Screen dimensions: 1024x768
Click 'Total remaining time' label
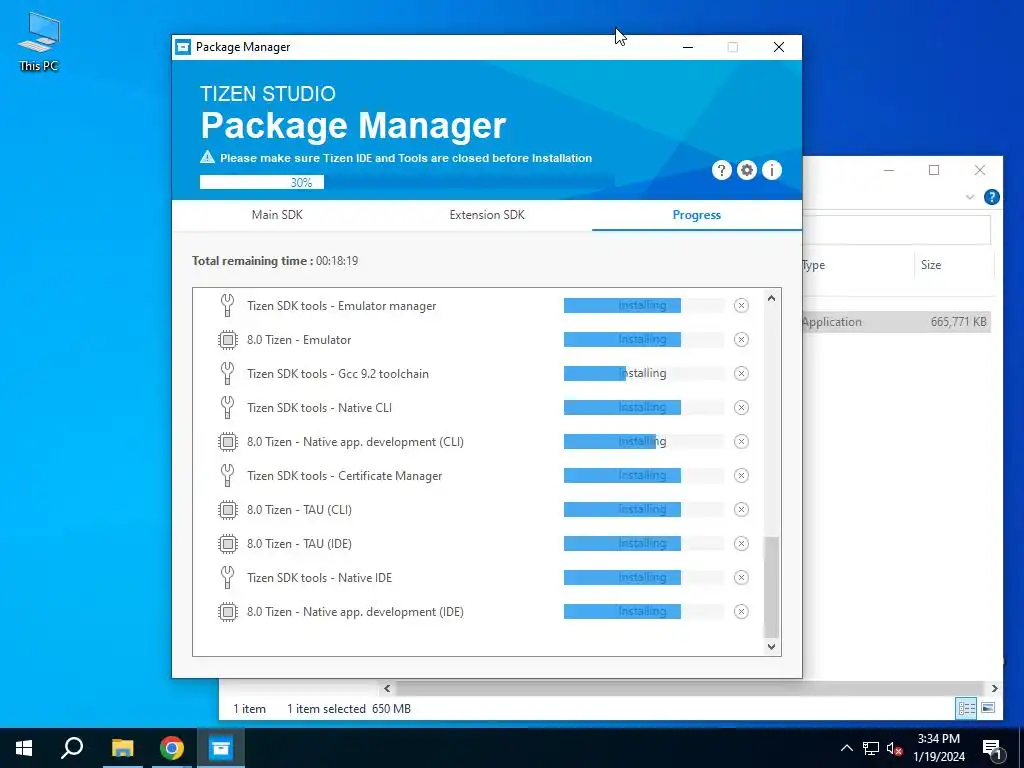[x=252, y=261]
